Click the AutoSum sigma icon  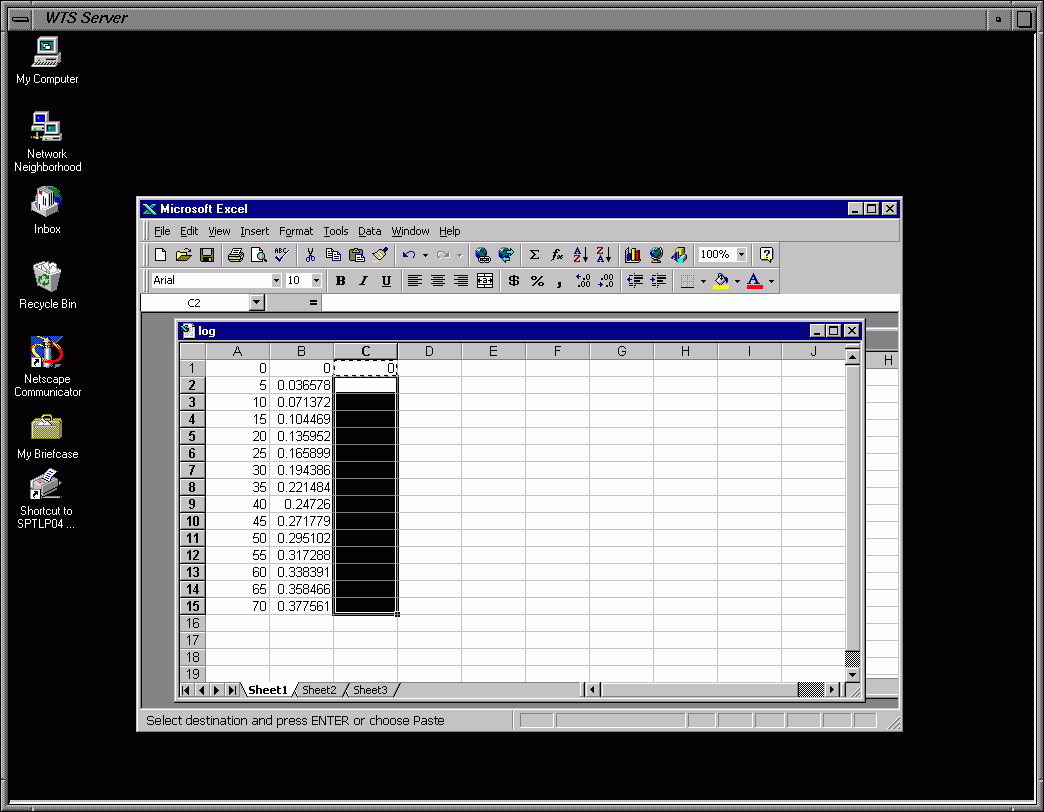(x=534, y=255)
